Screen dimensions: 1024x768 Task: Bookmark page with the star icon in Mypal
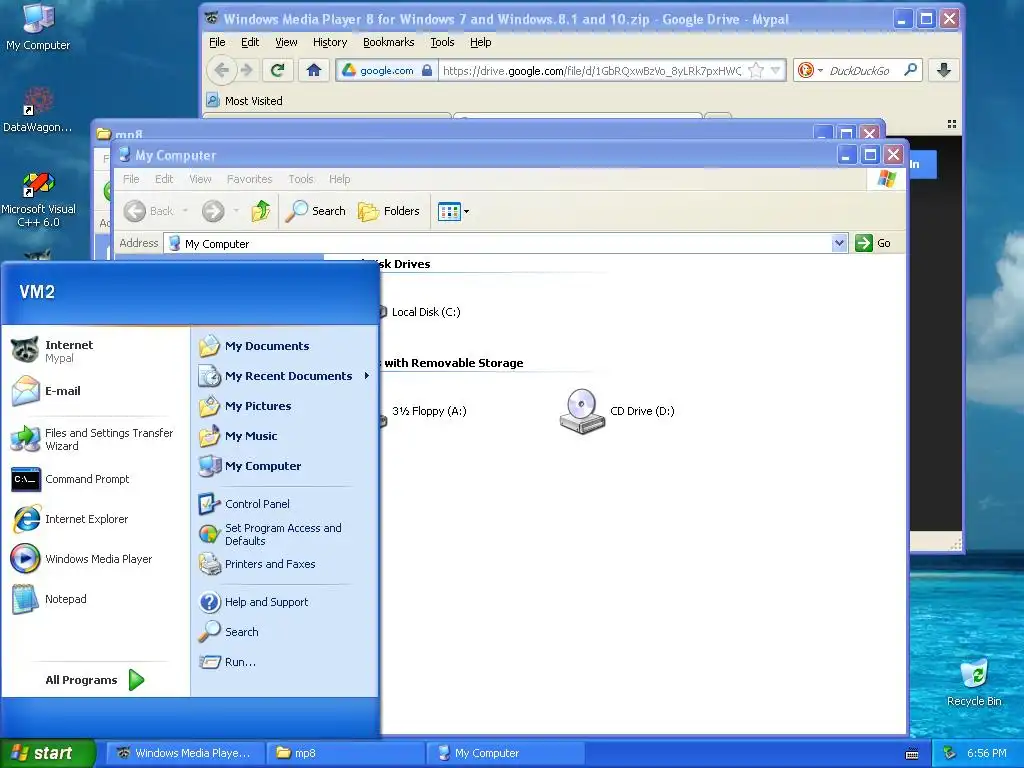point(756,71)
